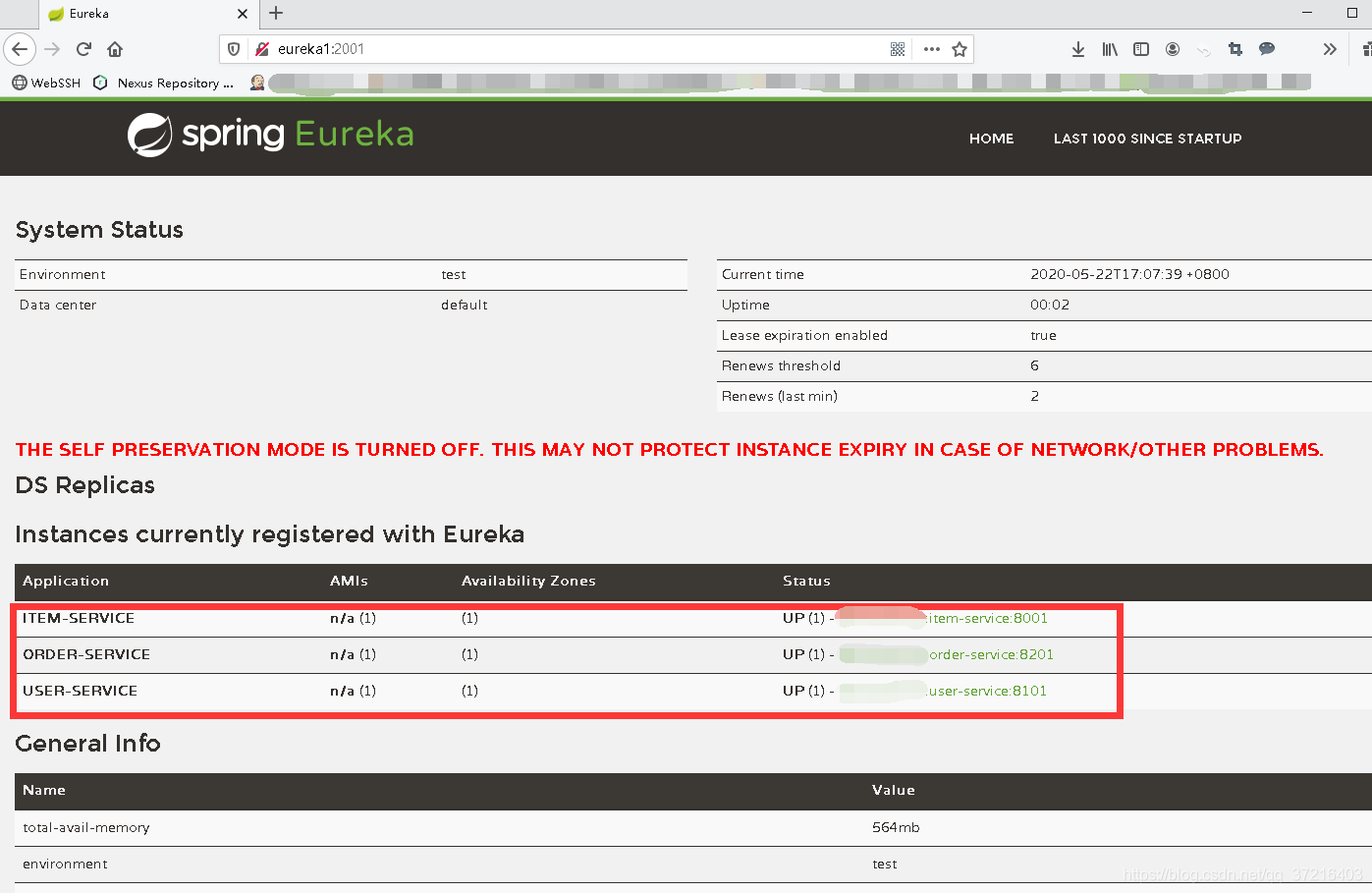Image resolution: width=1372 pixels, height=893 pixels.
Task: Go to HOME in Eureka header
Action: tap(992, 139)
